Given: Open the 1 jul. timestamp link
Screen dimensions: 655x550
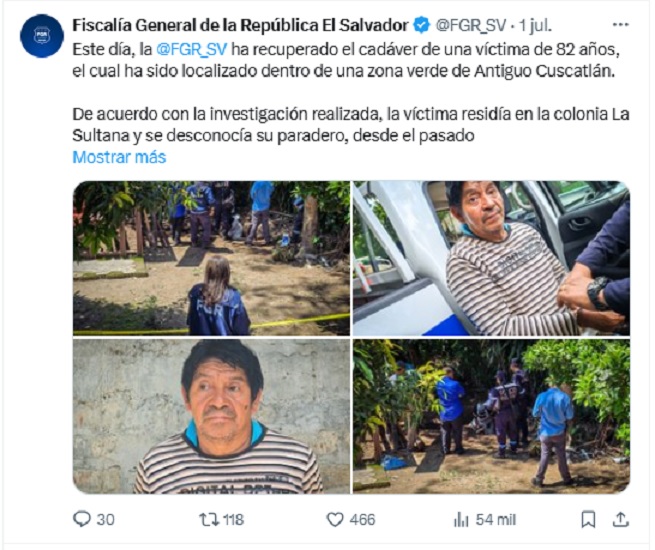Looking at the screenshot, I should (x=535, y=25).
